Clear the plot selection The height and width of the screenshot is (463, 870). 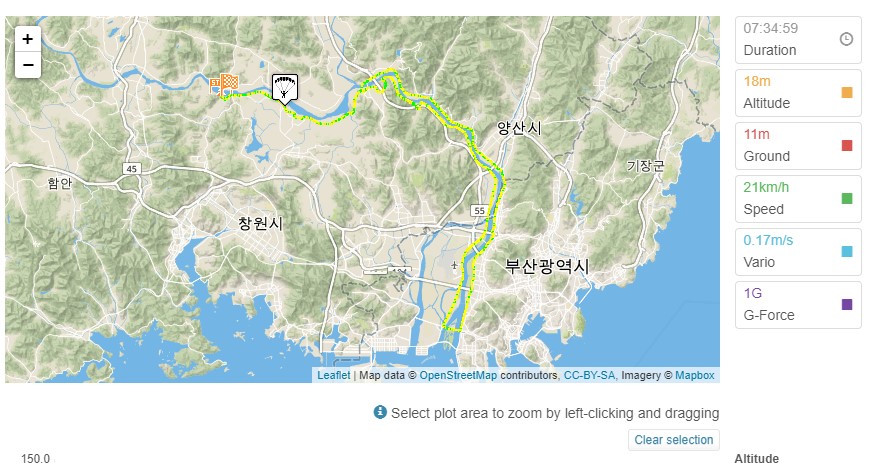tap(674, 440)
